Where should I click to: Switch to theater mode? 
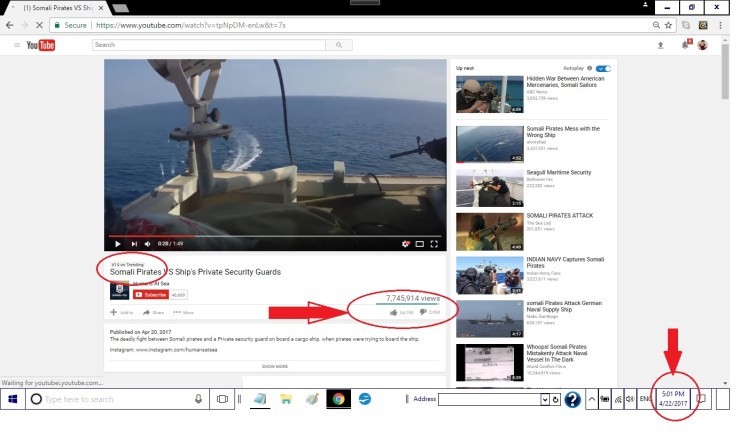coord(419,244)
